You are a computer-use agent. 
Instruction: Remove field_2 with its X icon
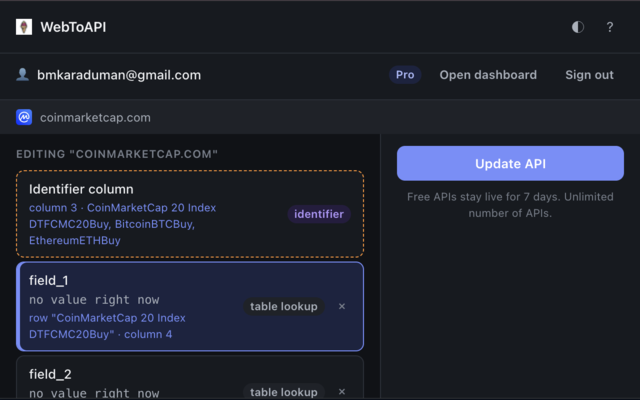(x=342, y=392)
